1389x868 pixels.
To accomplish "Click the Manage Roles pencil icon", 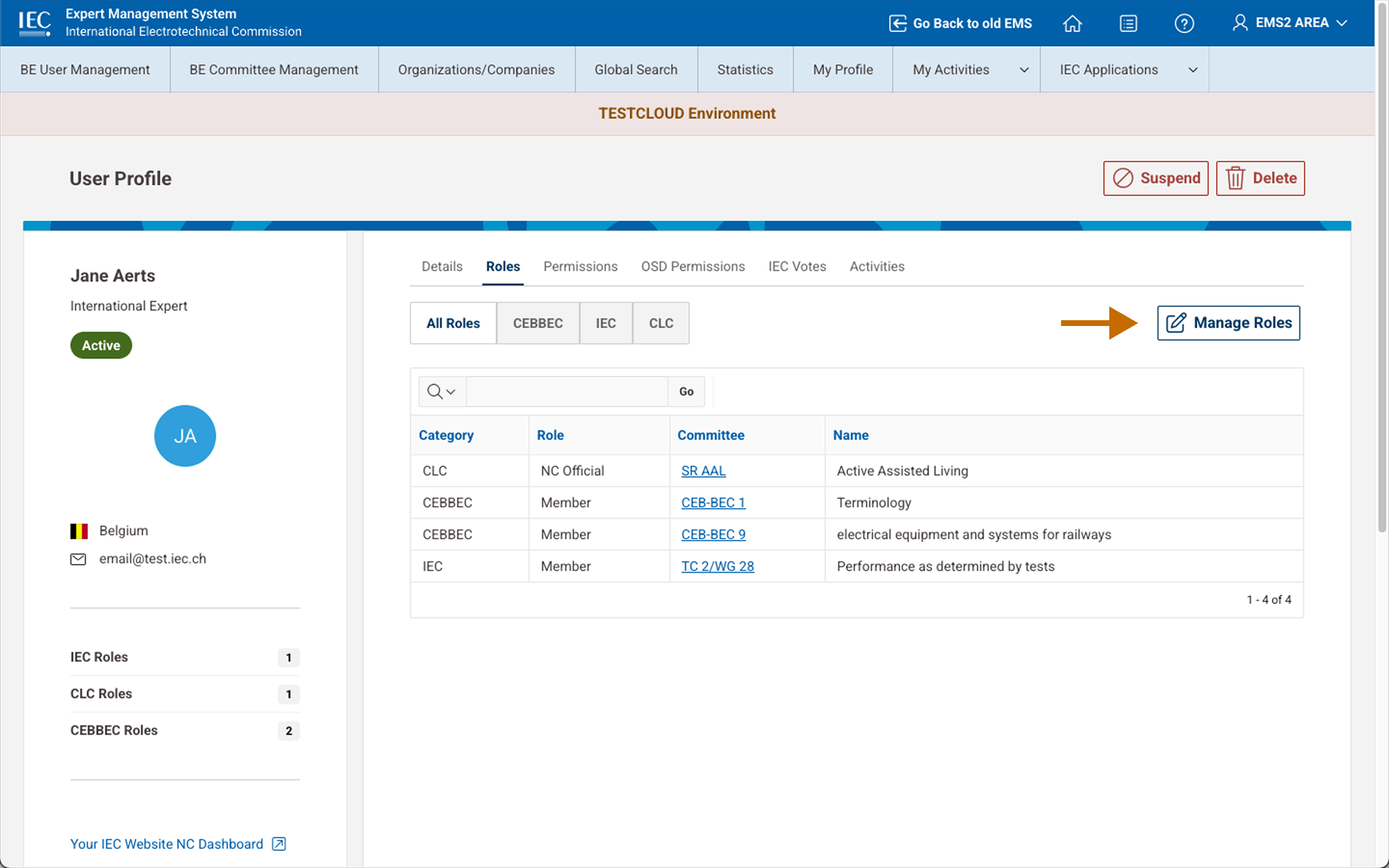I will tap(1176, 323).
